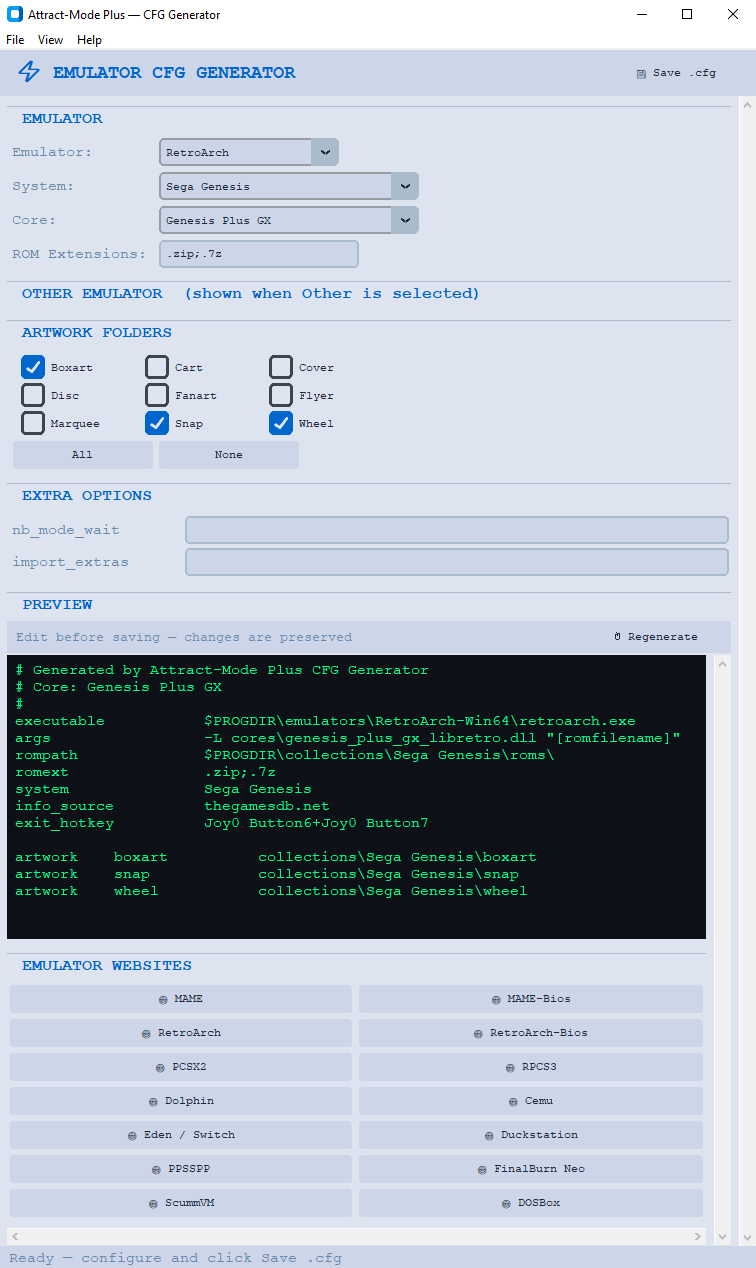Image resolution: width=756 pixels, height=1268 pixels.
Task: Open the Eden / Switch website button
Action: [181, 1135]
